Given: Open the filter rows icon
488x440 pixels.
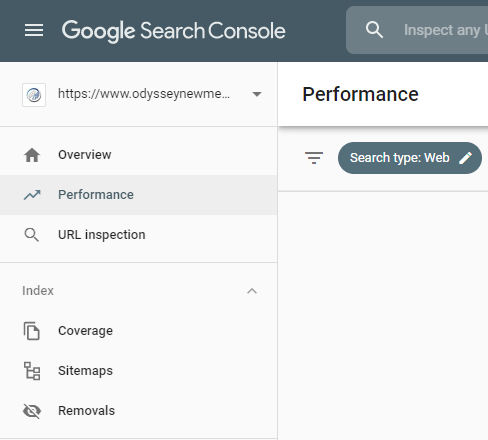Looking at the screenshot, I should (x=314, y=158).
